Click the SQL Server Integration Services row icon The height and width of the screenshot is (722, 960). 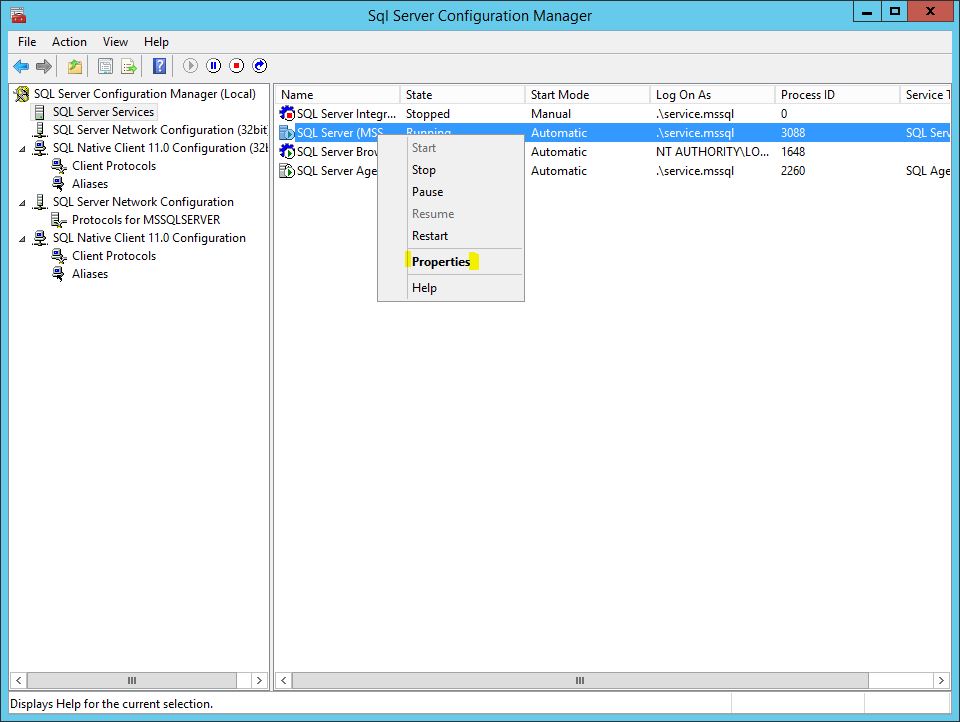tap(287, 113)
